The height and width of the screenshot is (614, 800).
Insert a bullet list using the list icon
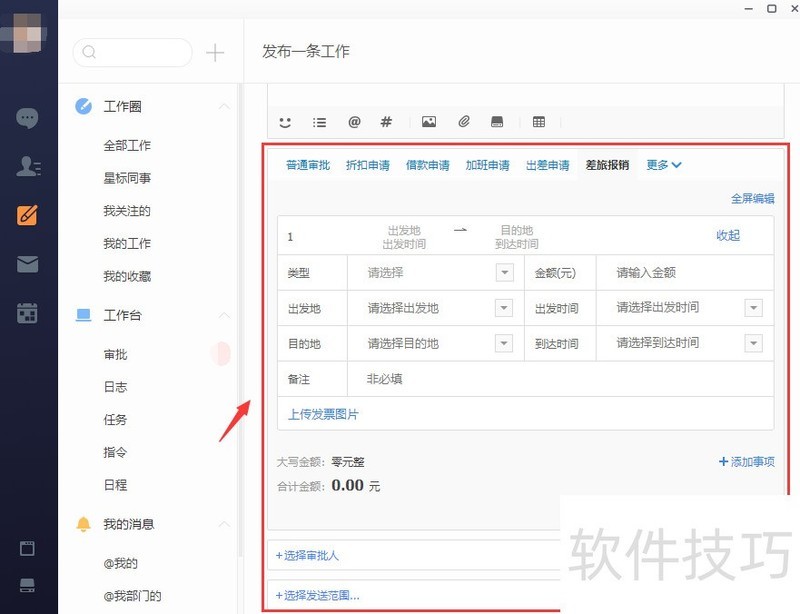pyautogui.click(x=319, y=122)
